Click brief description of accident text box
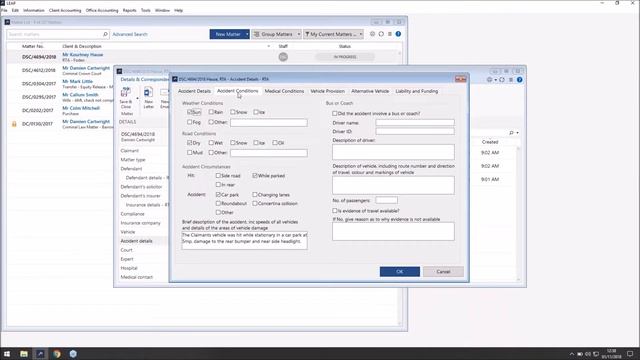Screen dimensions: 640x360 point(244,241)
